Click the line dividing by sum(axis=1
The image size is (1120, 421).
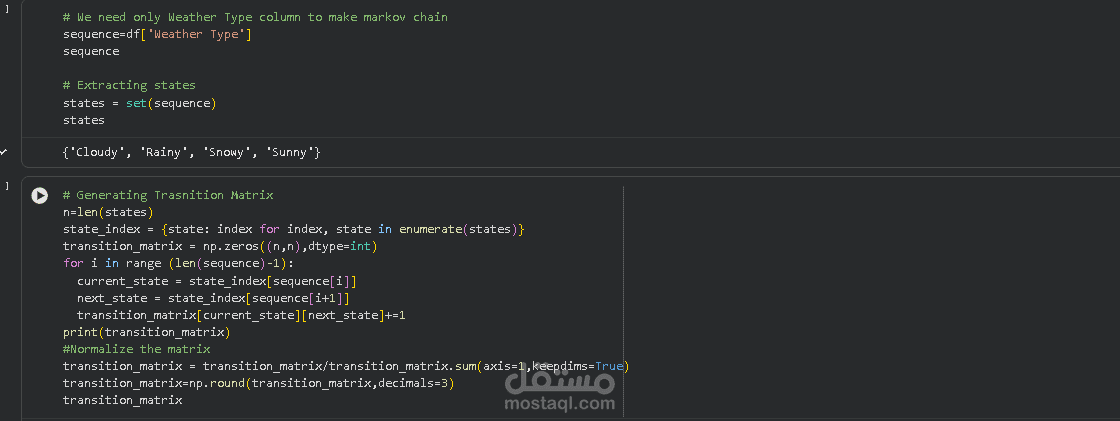[346, 367]
